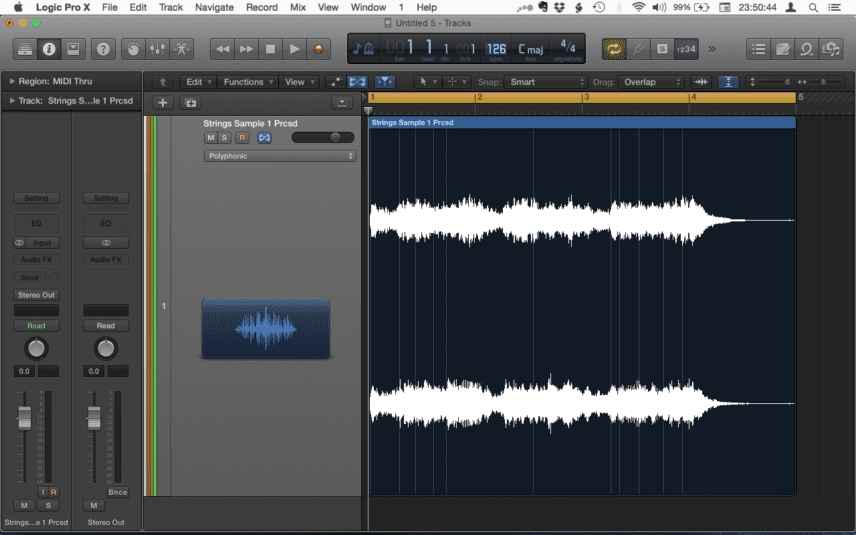
Task: Open the Record menu in menu bar
Action: coord(261,7)
